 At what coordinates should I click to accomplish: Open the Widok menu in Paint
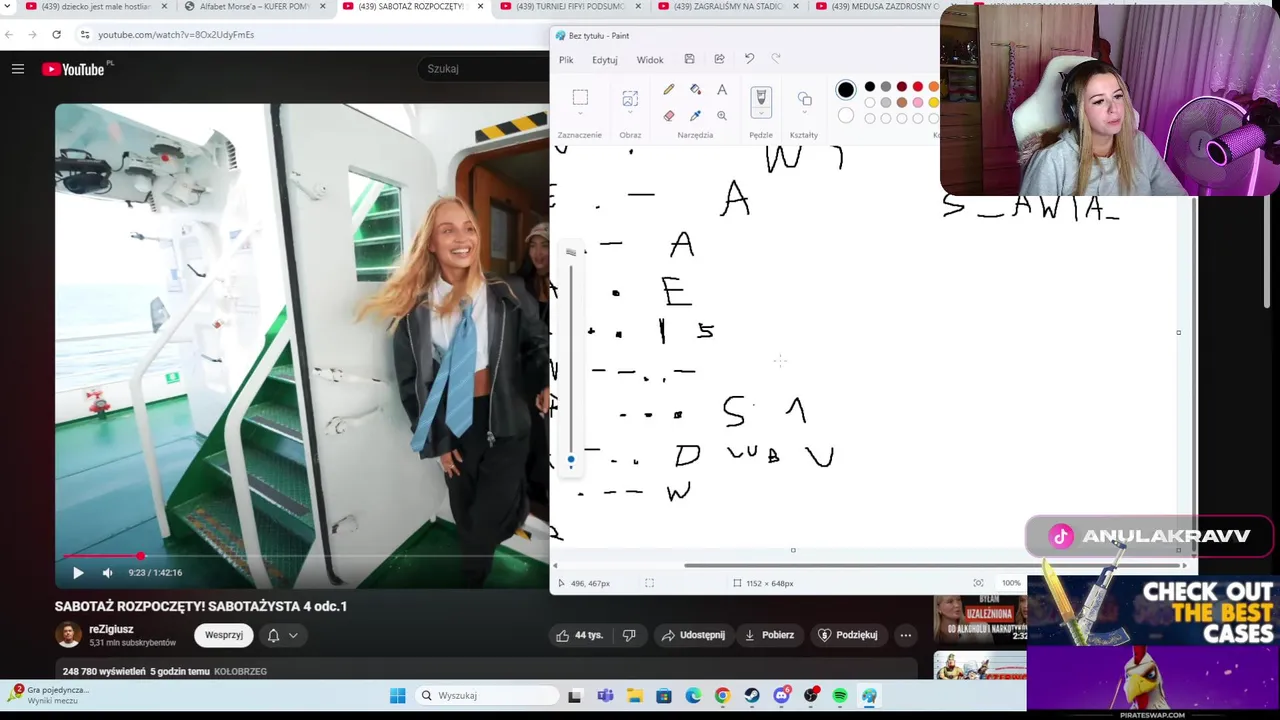650,60
